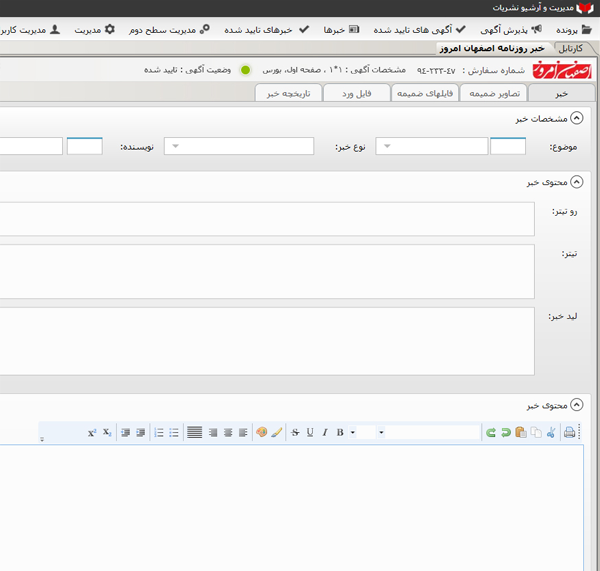Image resolution: width=600 pixels, height=571 pixels.
Task: Open the مدیریت کاربر menu
Action: coord(30,29)
